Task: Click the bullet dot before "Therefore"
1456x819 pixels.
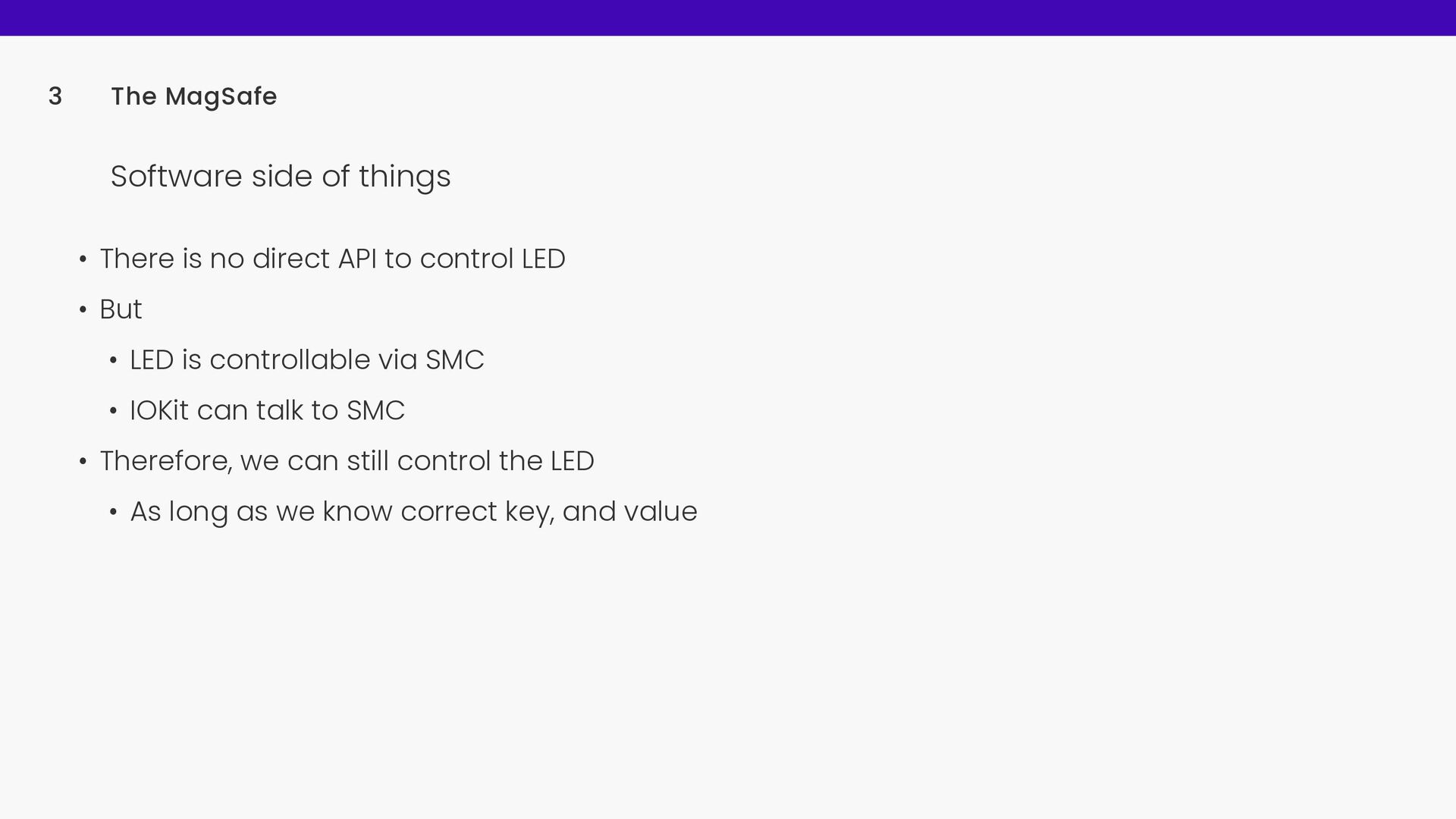Action: (x=83, y=462)
